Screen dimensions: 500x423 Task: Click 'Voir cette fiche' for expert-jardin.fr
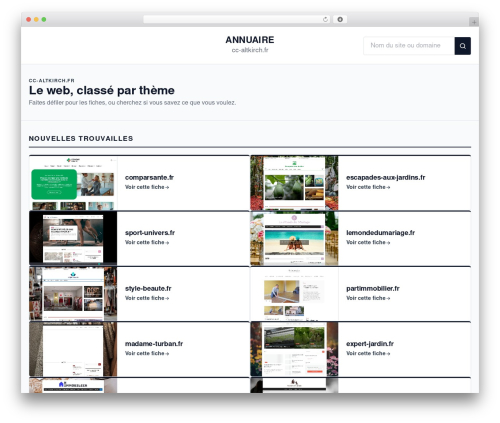coord(368,353)
